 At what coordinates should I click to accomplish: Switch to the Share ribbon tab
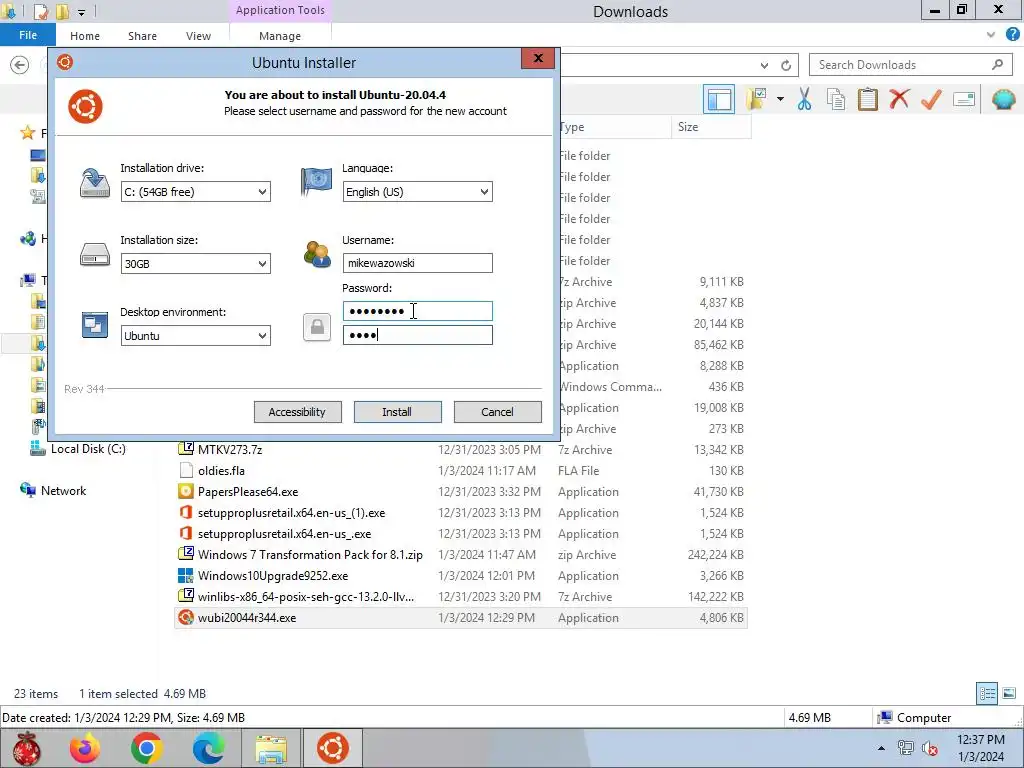pyautogui.click(x=142, y=36)
